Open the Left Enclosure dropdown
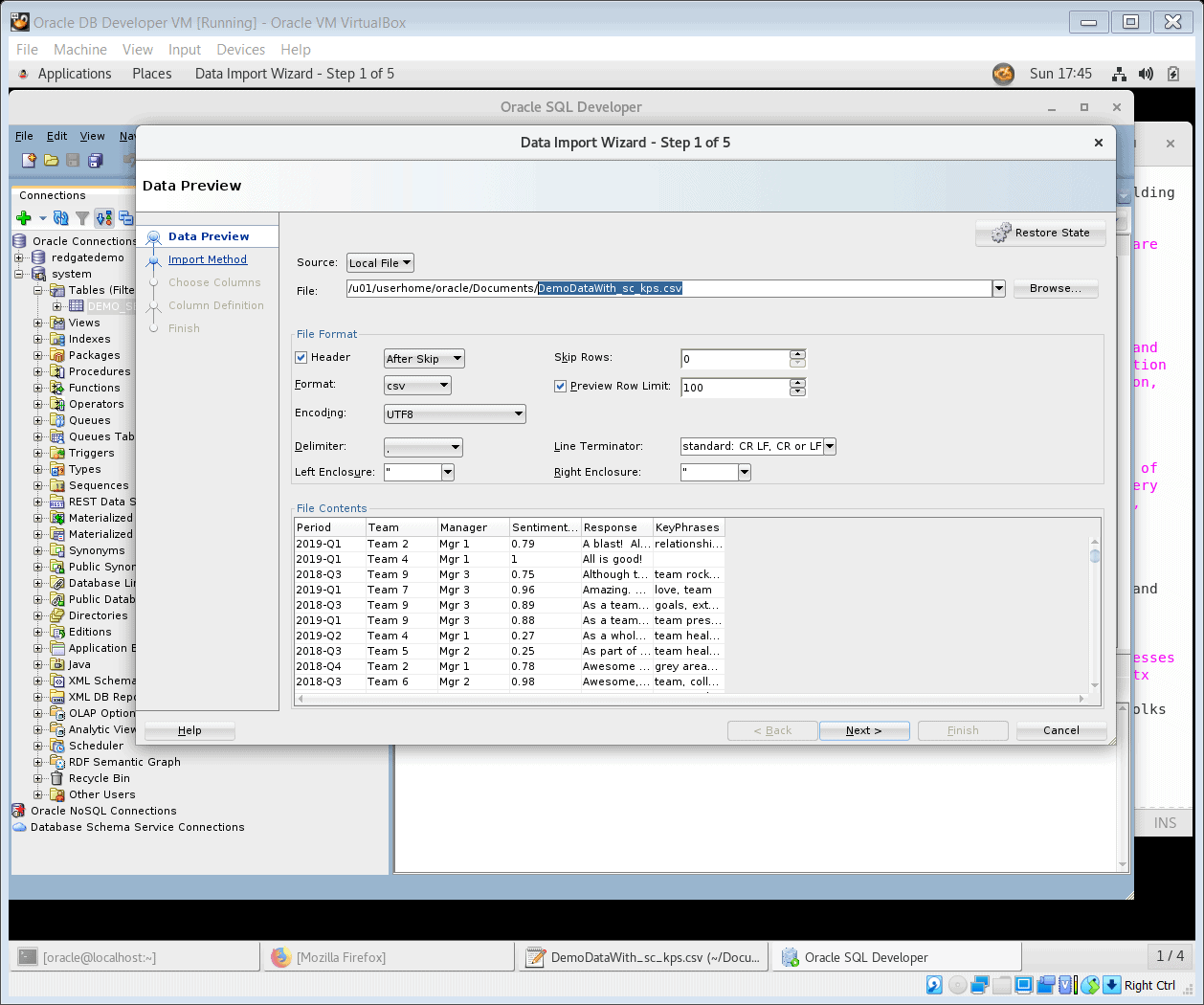1204x1005 pixels. coord(448,472)
